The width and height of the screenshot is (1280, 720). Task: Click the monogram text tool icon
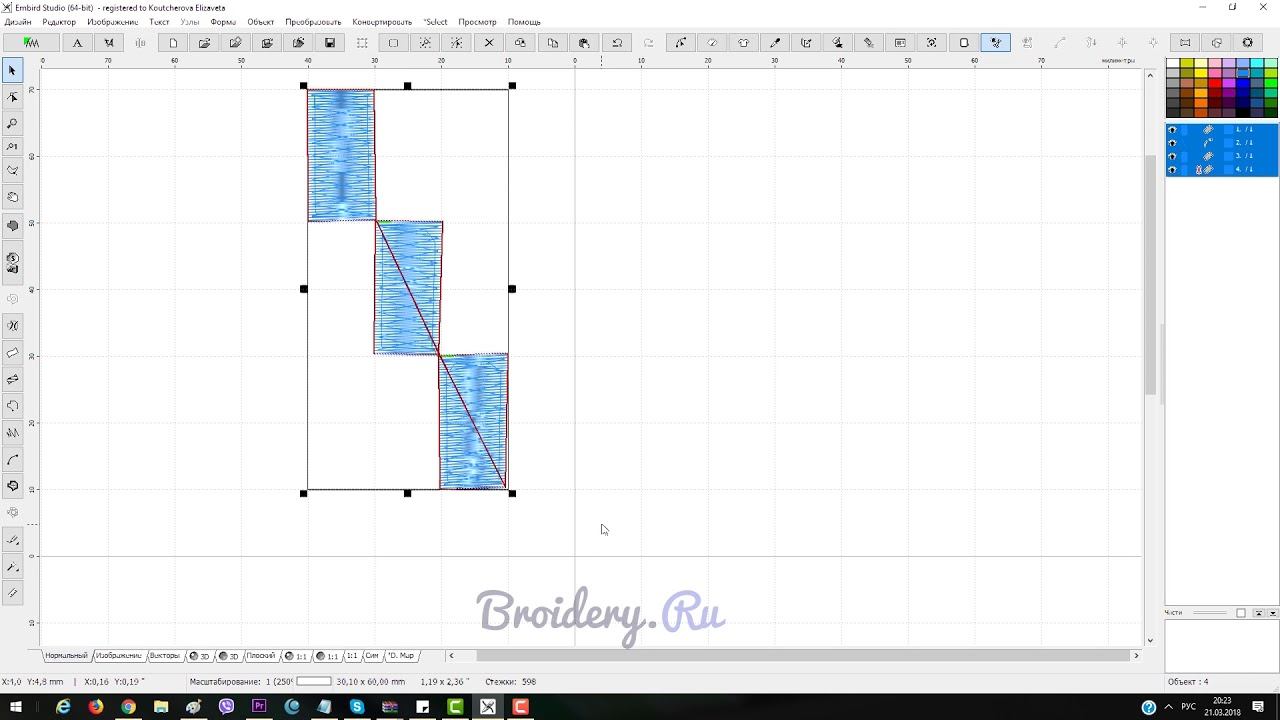pyautogui.click(x=109, y=43)
